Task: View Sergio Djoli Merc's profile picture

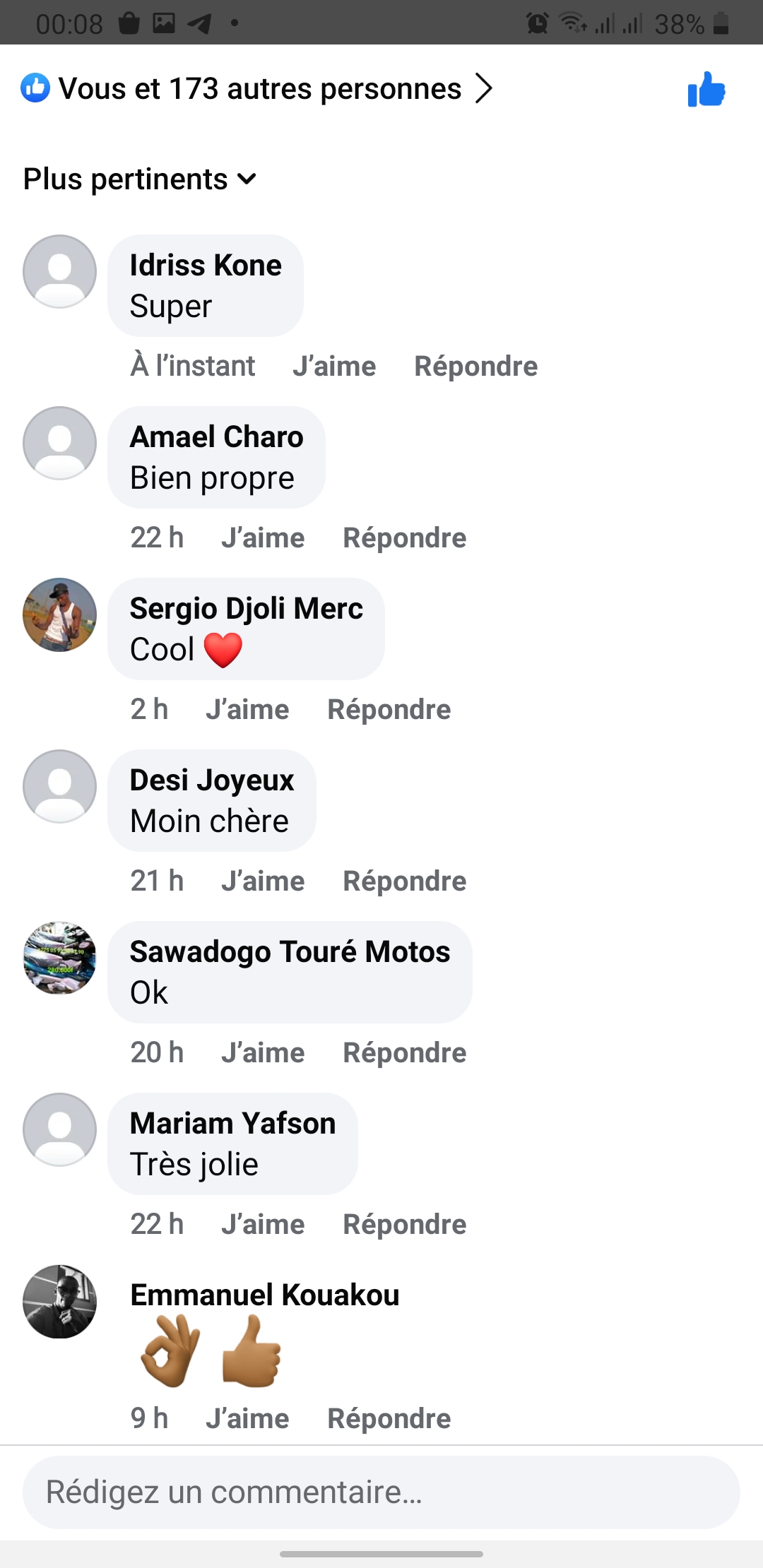Action: click(60, 614)
